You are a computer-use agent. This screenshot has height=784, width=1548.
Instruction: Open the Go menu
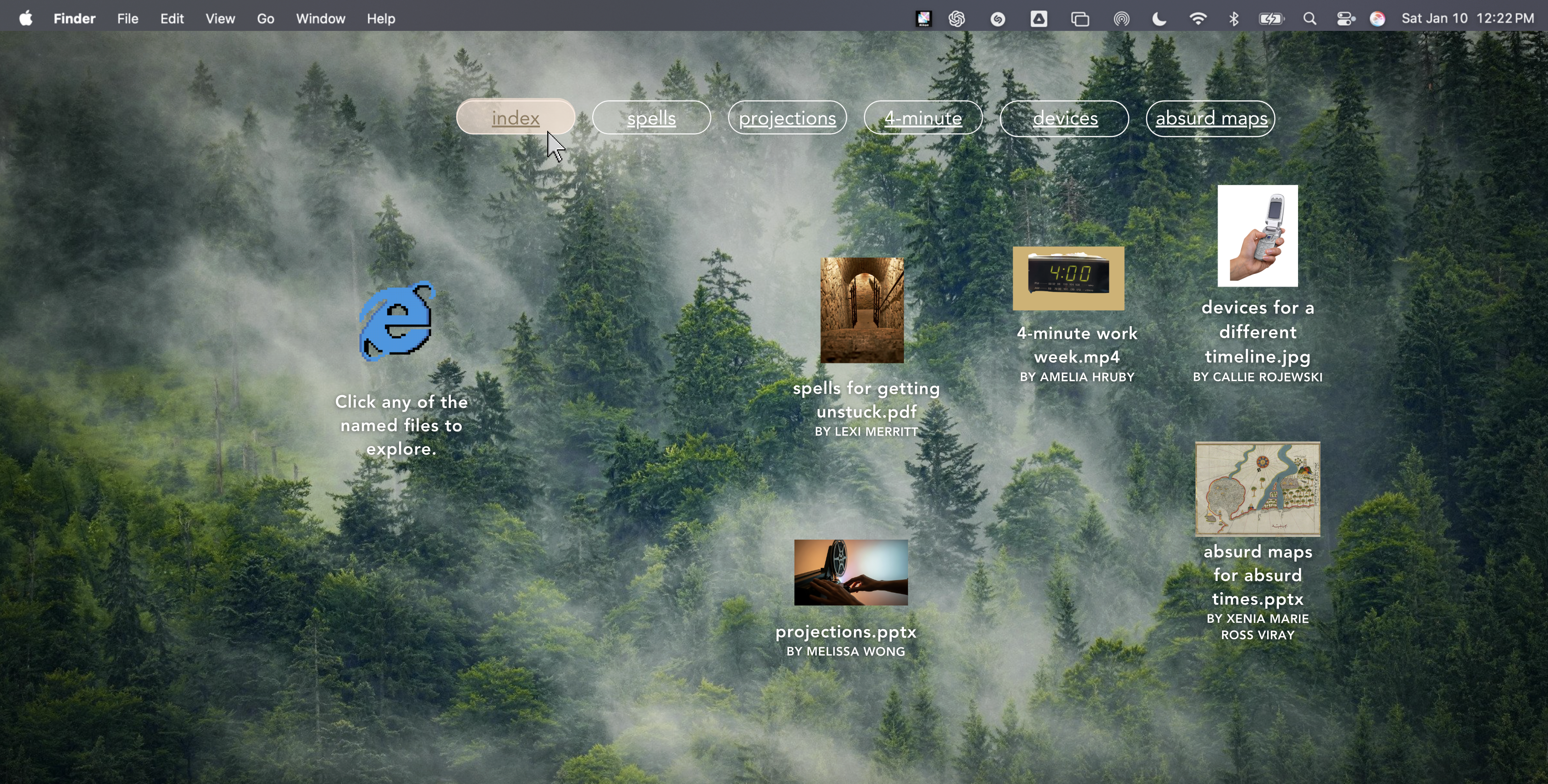pyautogui.click(x=265, y=19)
